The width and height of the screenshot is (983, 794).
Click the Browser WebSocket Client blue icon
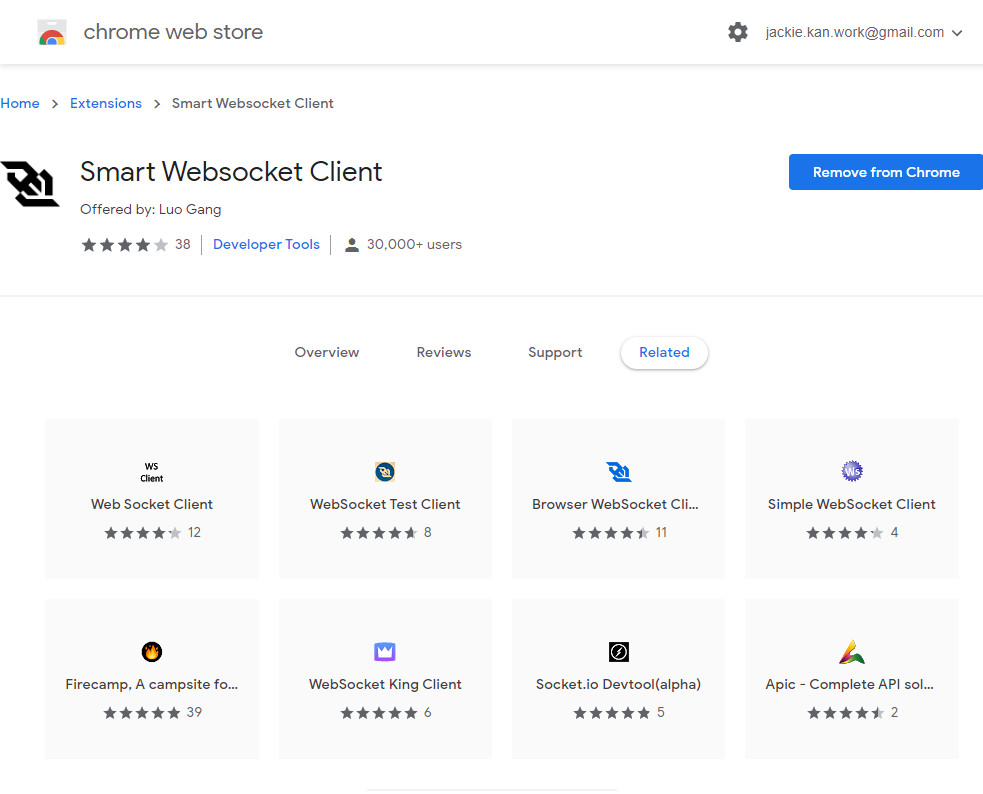pyautogui.click(x=619, y=472)
